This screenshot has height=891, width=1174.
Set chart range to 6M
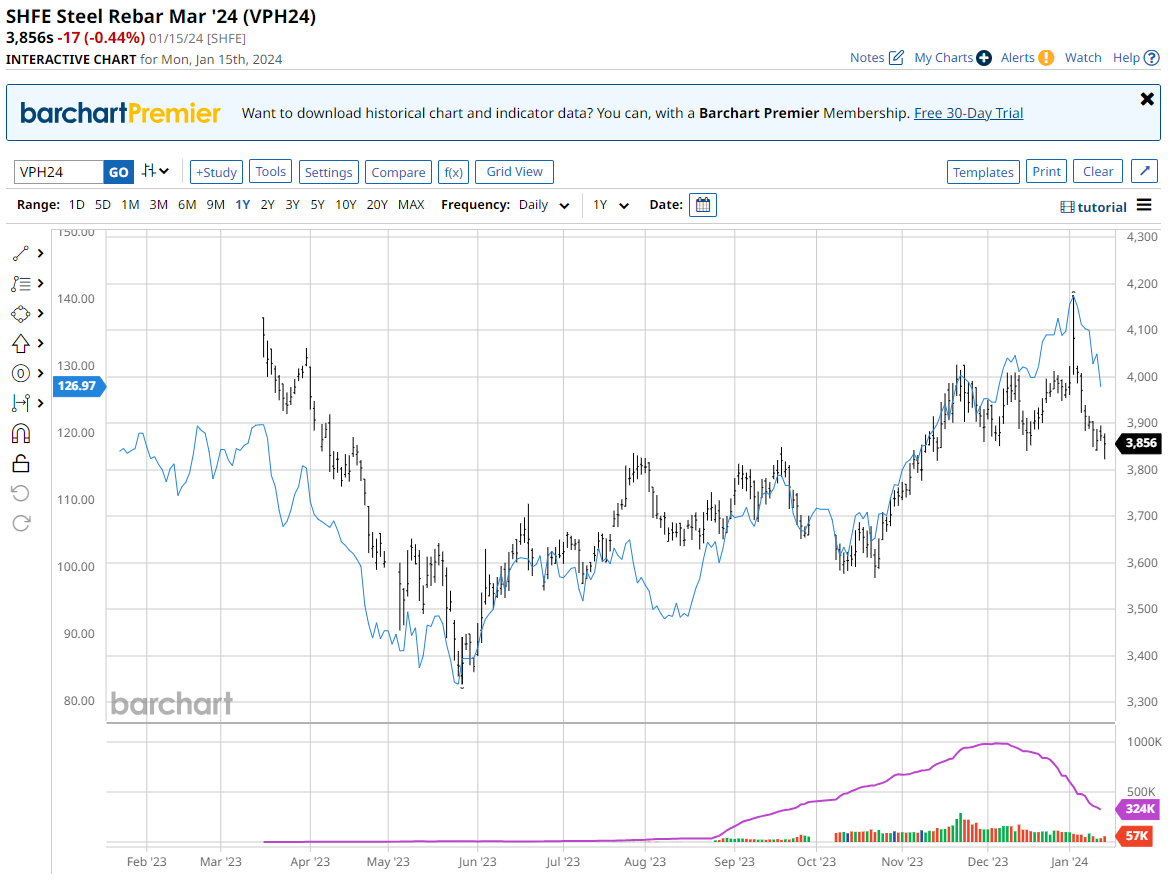187,205
